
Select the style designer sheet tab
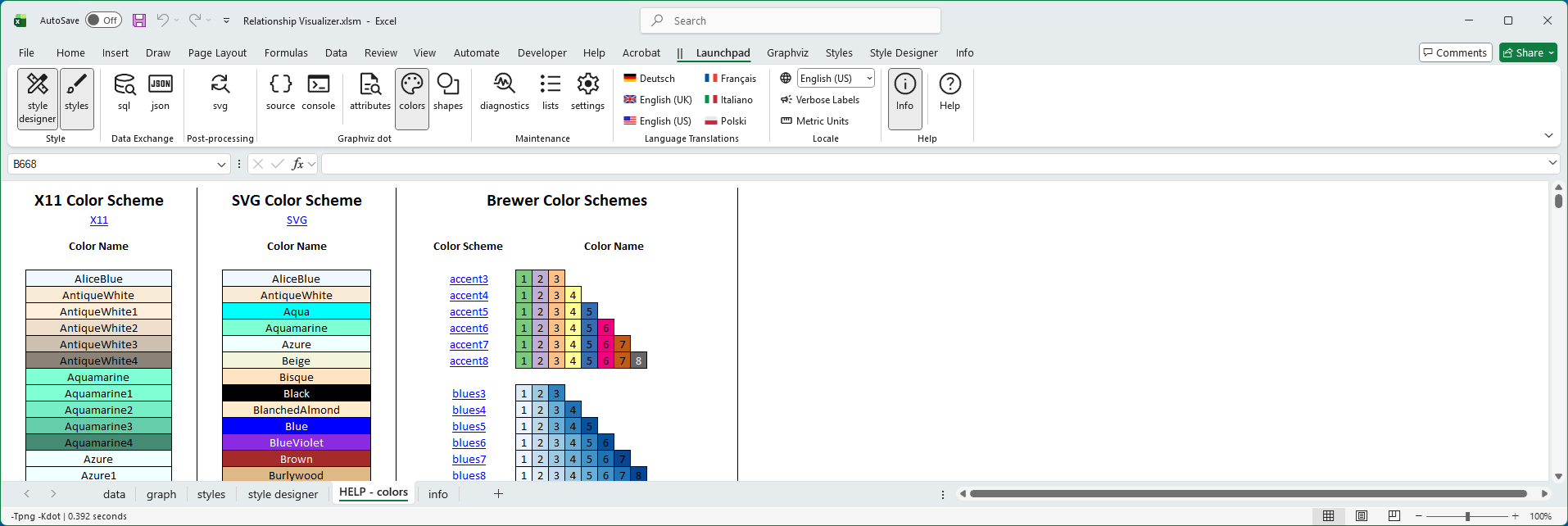pyautogui.click(x=283, y=494)
